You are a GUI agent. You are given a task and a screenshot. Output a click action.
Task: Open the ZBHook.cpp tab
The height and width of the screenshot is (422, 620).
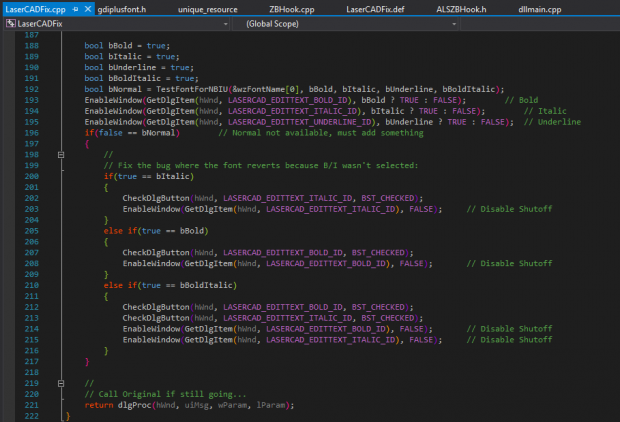click(x=291, y=9)
